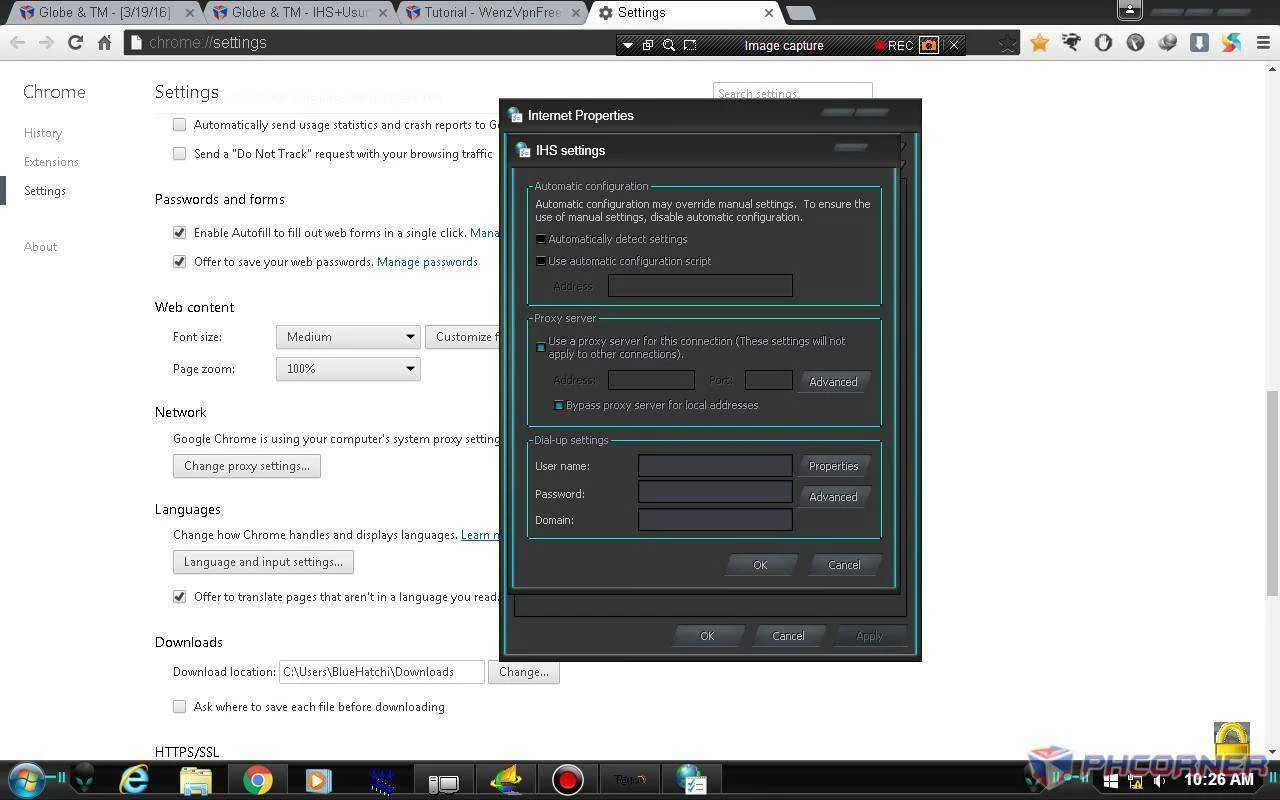Select Settings in Chrome sidebar
1280x800 pixels.
tap(45, 191)
